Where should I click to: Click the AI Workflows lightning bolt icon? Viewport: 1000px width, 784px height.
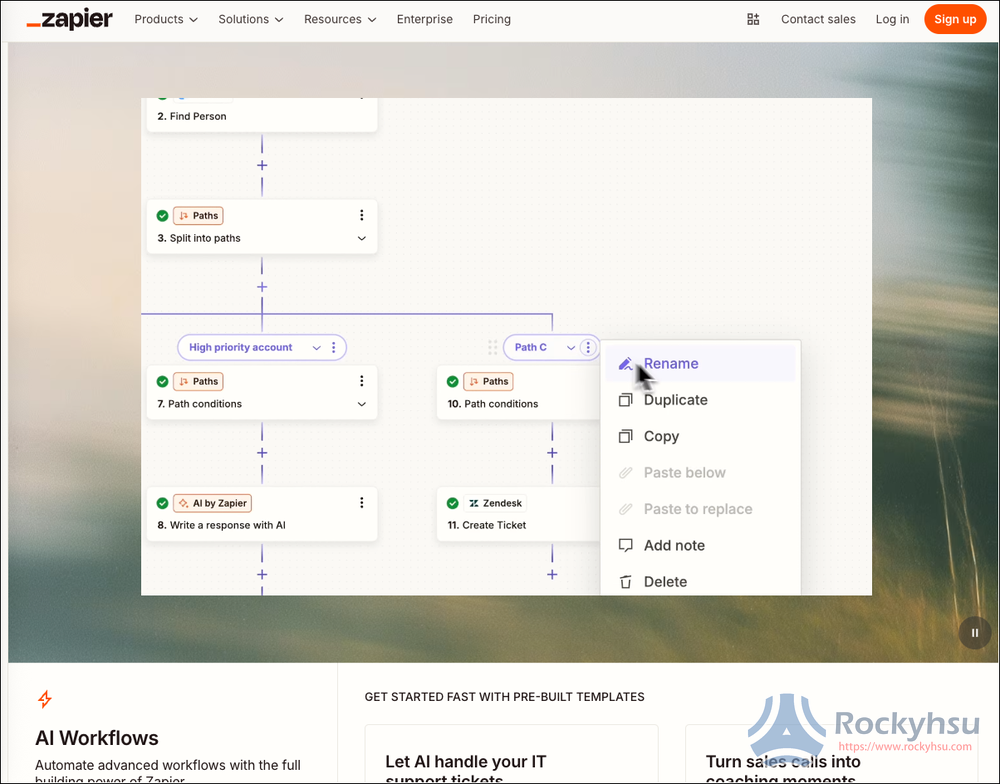point(45,699)
